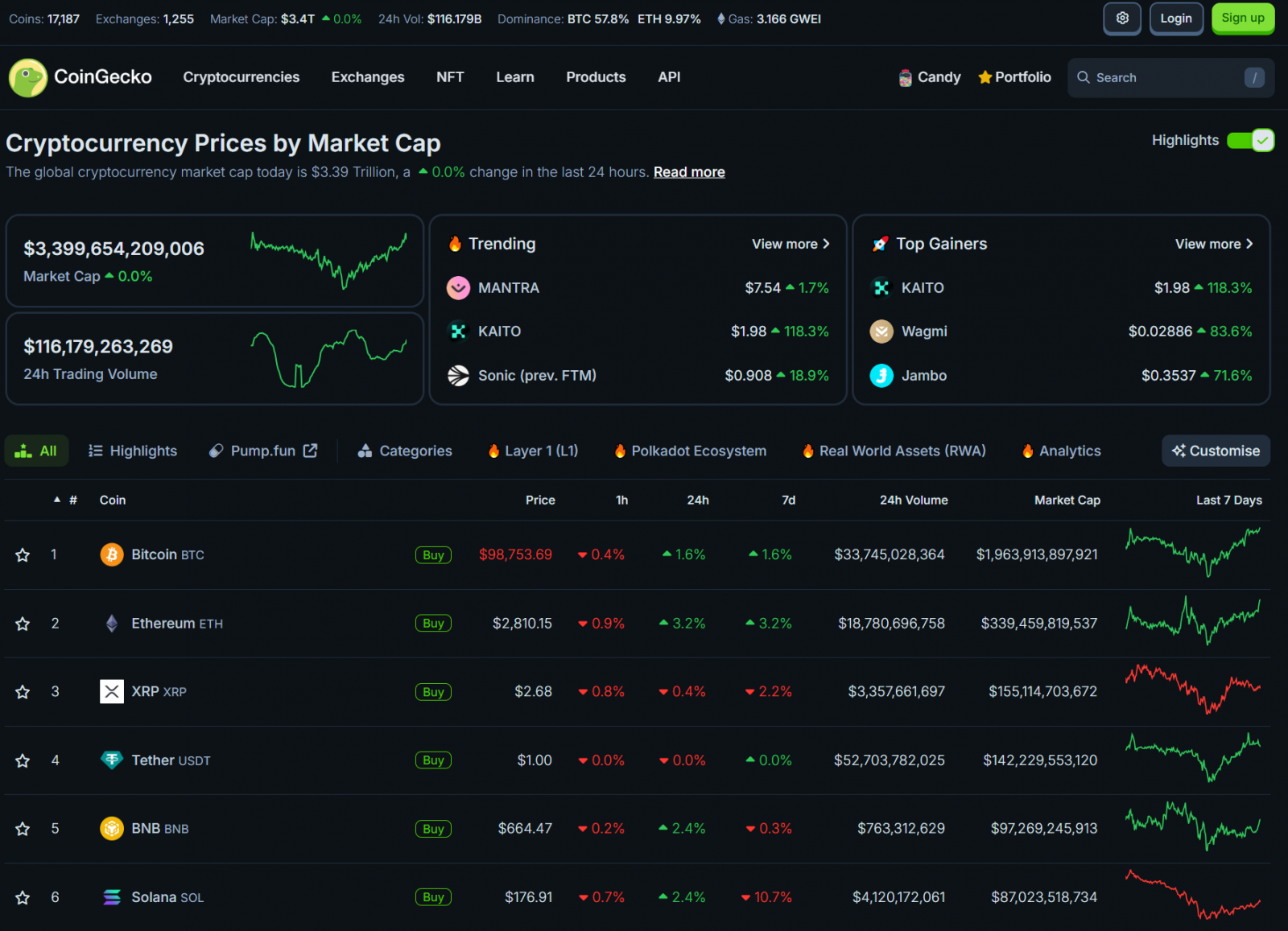Open settings via the gear icon
Screen dimensions: 1288x931
pos(1122,19)
